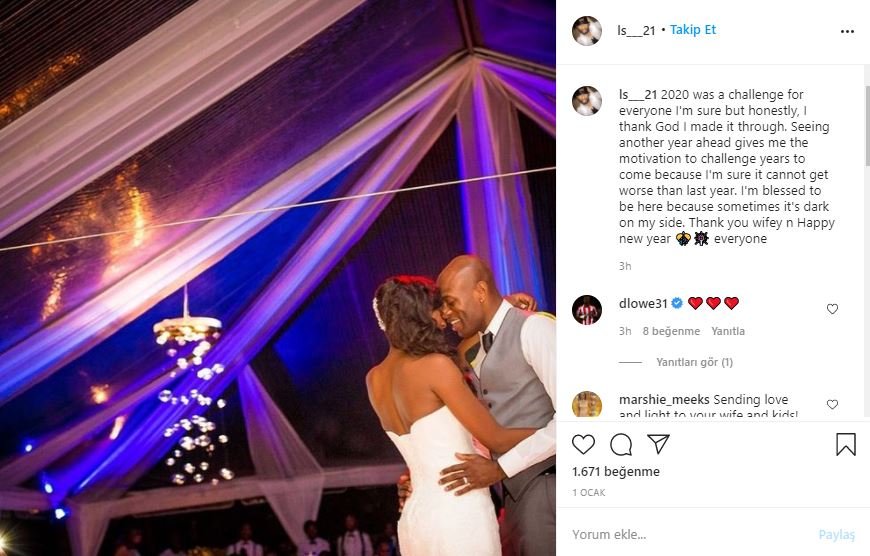
Task: Click the comments panel scrollbar
Action: click(867, 125)
